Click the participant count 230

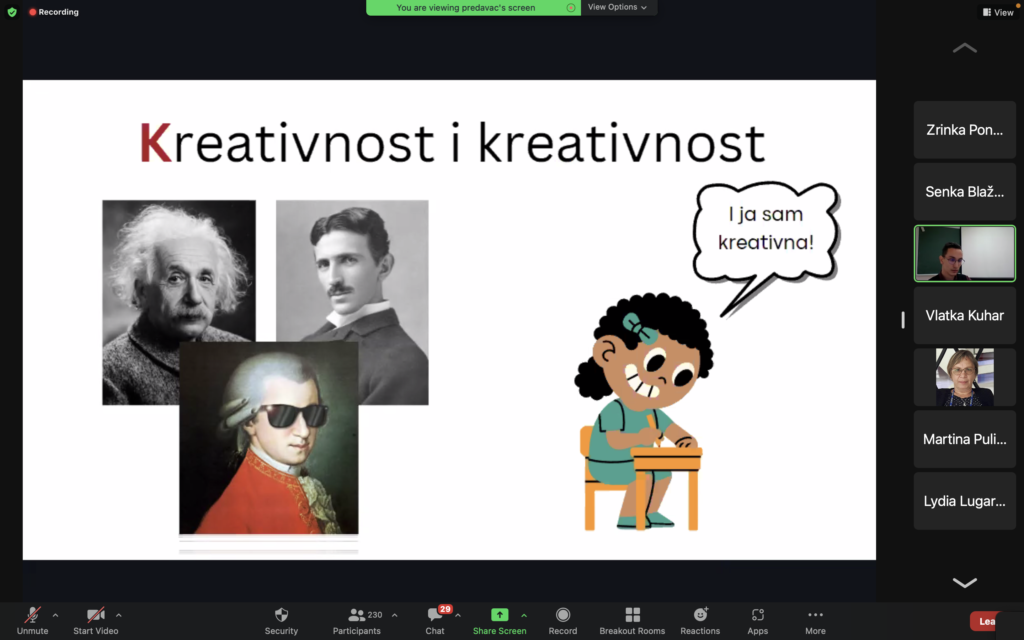(375, 615)
